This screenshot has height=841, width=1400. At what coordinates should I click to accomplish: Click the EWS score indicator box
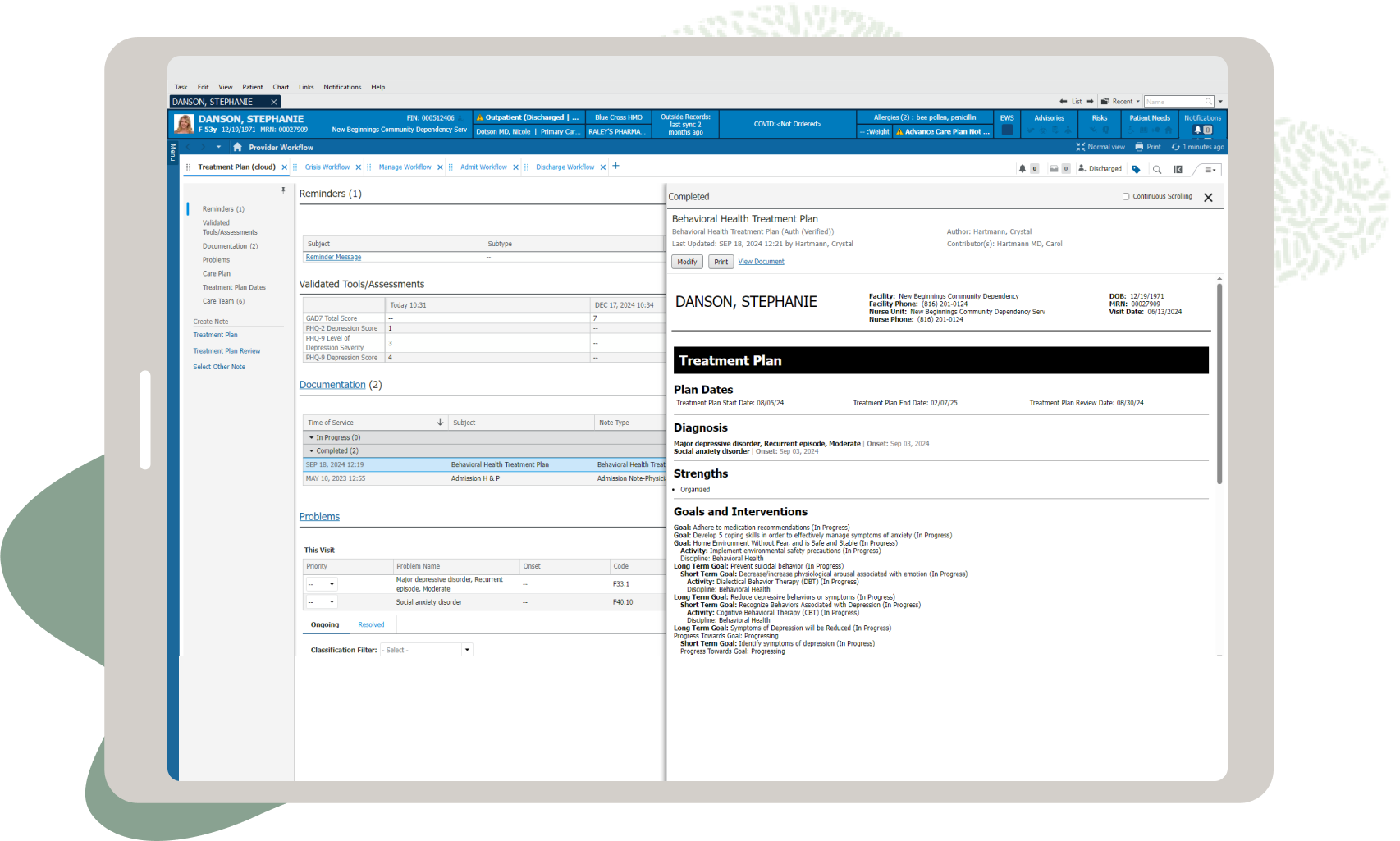click(x=1007, y=130)
